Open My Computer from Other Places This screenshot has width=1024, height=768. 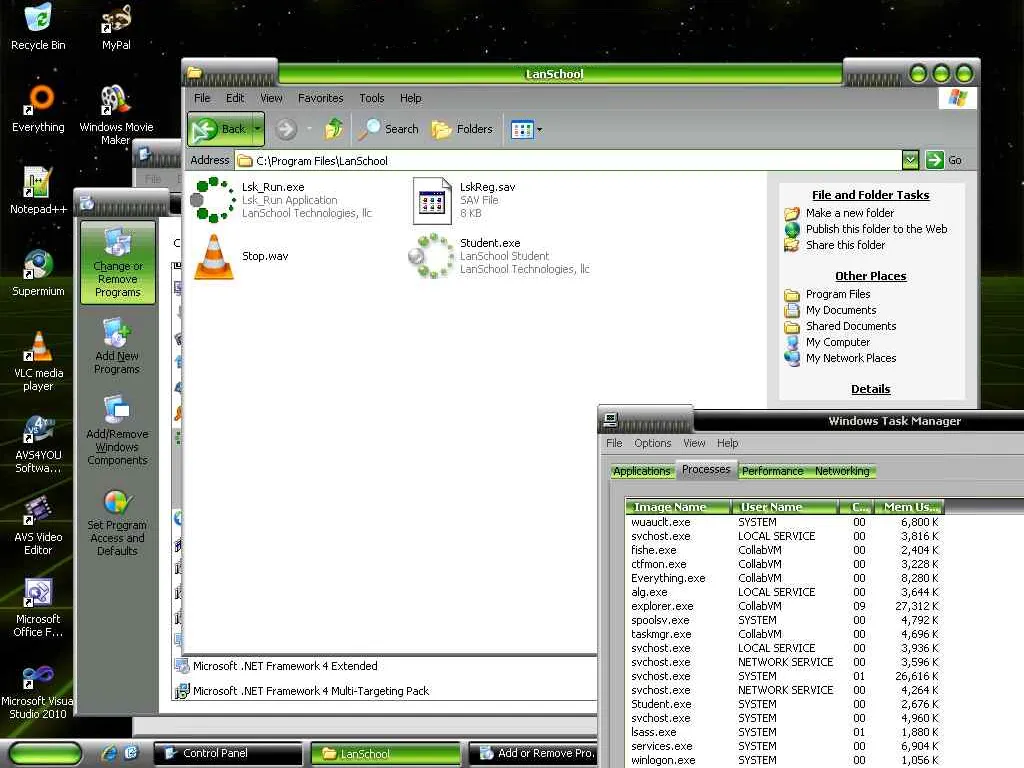[837, 342]
